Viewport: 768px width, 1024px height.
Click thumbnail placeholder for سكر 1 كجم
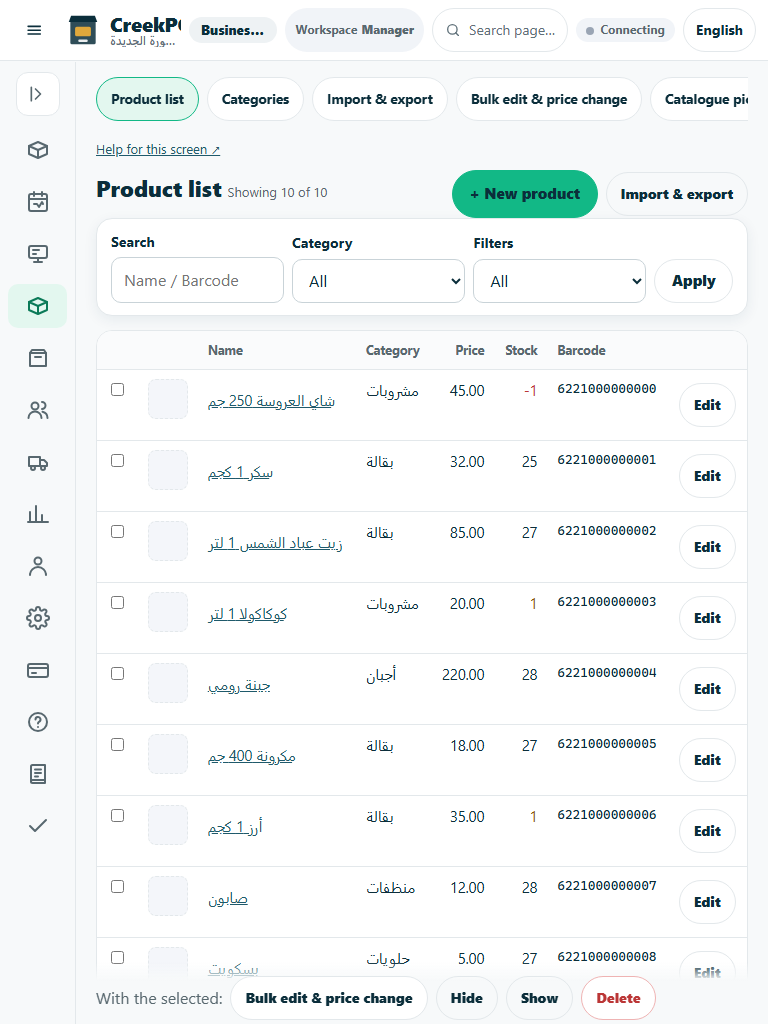[168, 470]
